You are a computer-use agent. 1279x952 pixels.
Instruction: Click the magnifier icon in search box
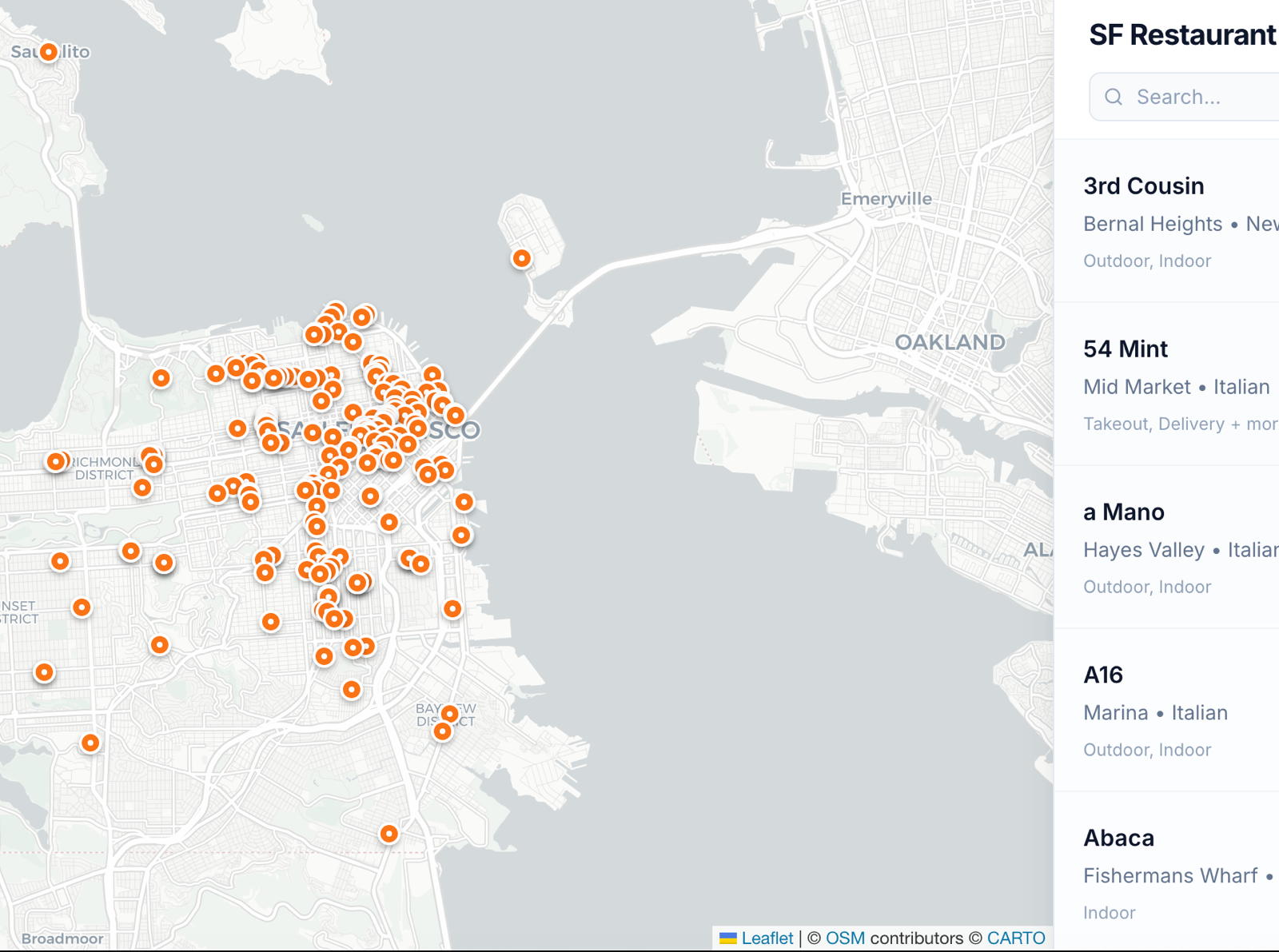[x=1114, y=97]
